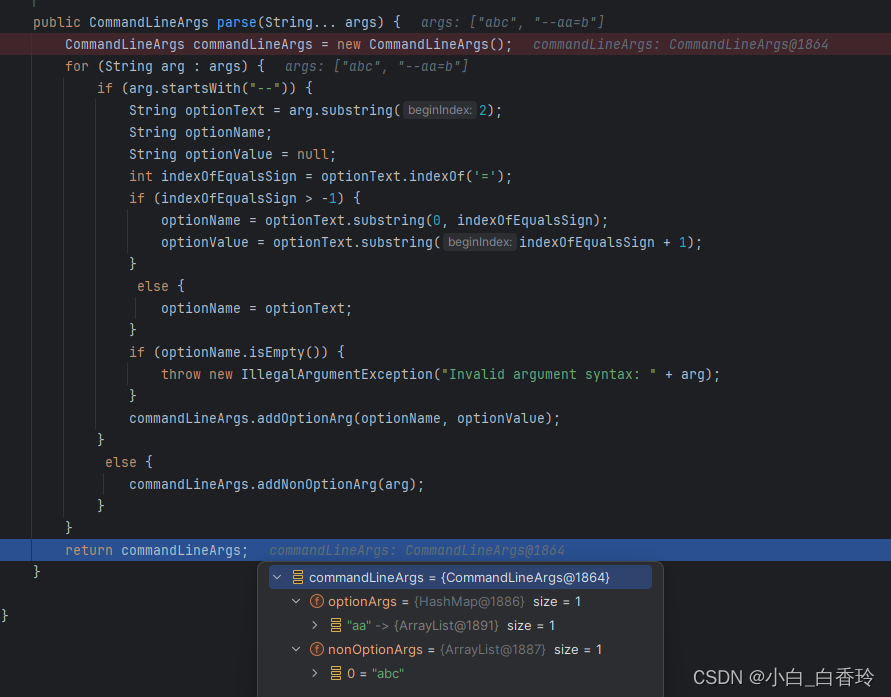This screenshot has height=697, width=891.
Task: Select the commandLineArgs variable row
Action: (x=458, y=578)
